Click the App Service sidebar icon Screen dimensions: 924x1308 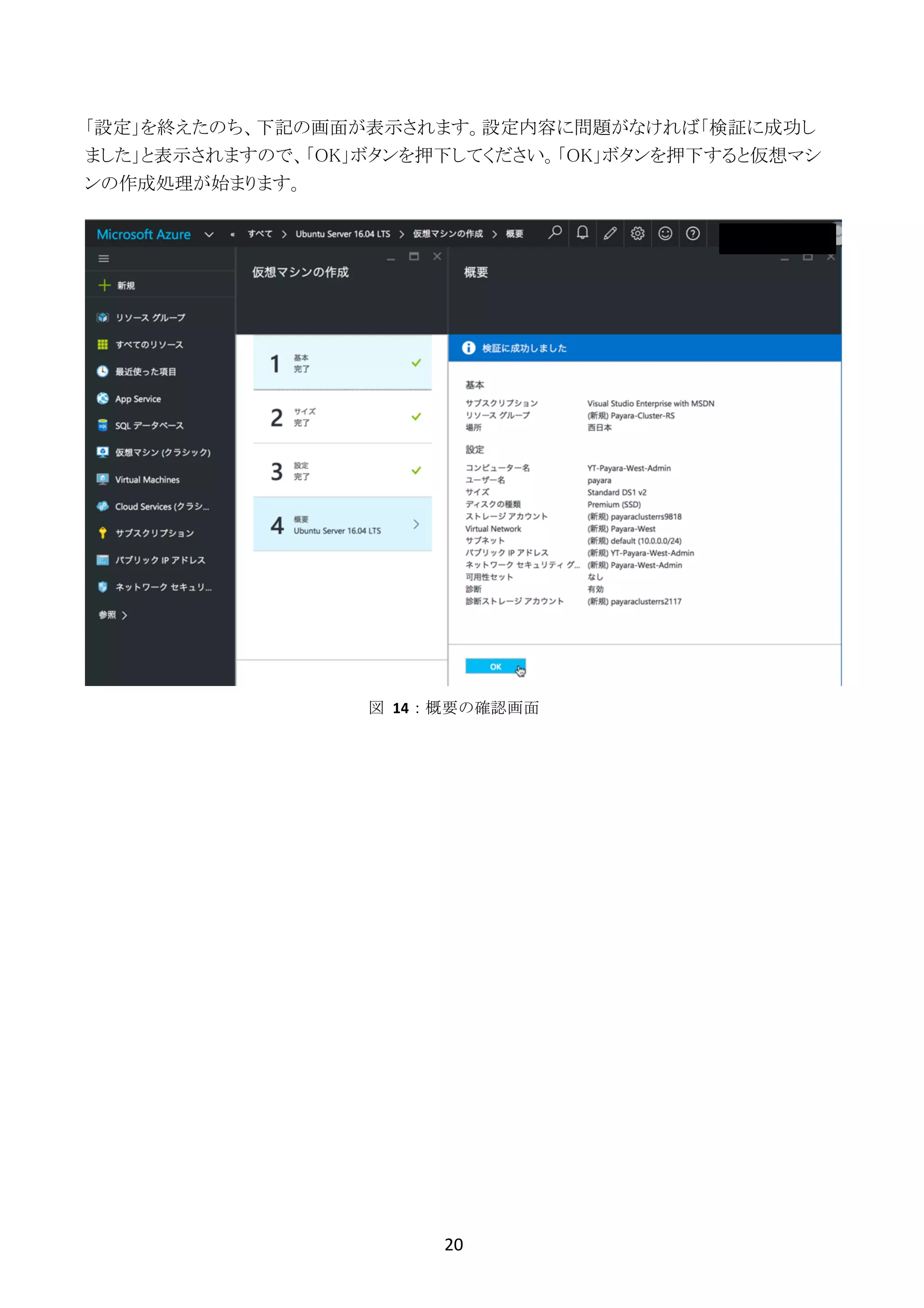[x=102, y=399]
